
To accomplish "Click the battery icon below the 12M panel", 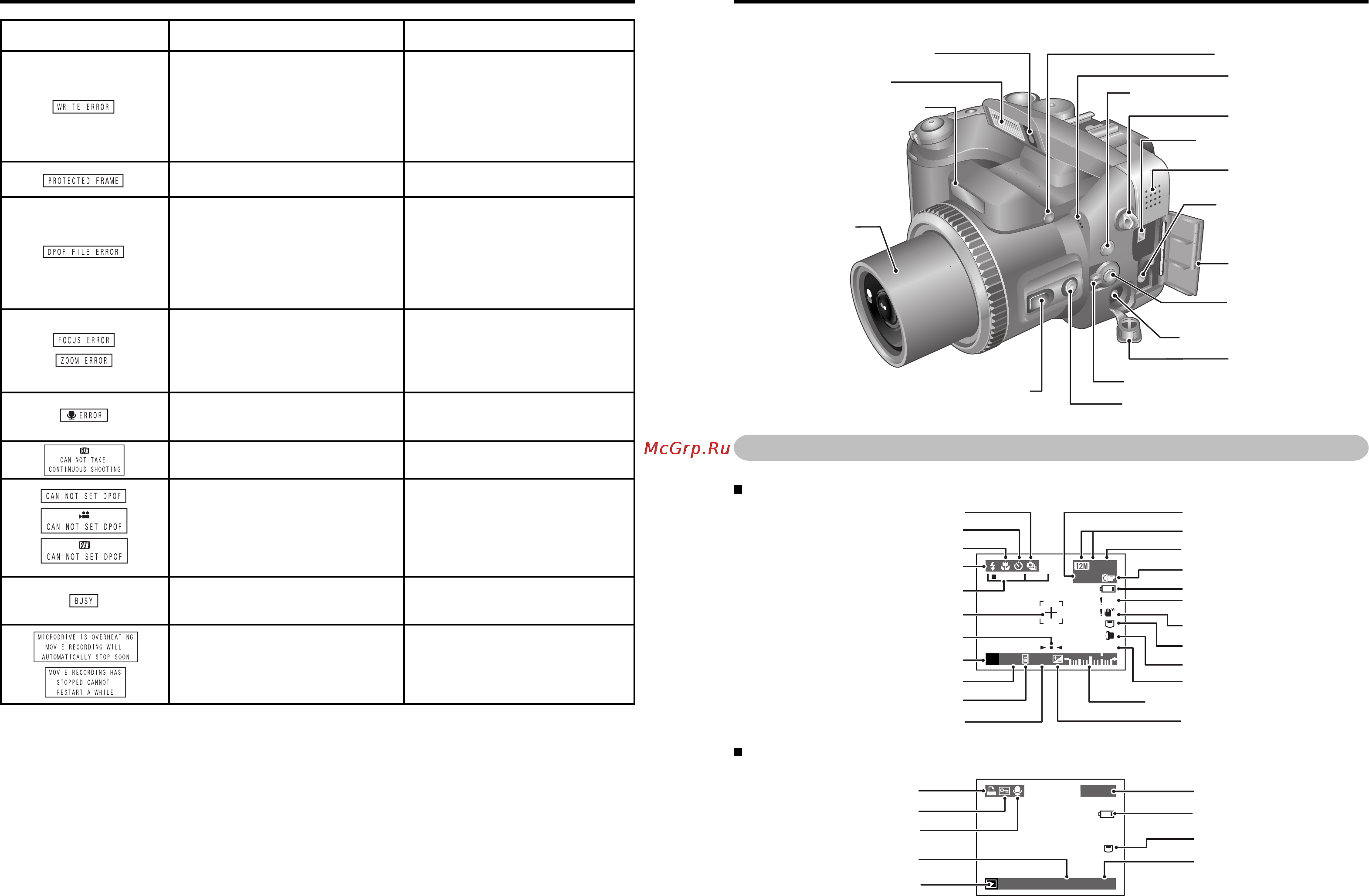I will (1108, 589).
